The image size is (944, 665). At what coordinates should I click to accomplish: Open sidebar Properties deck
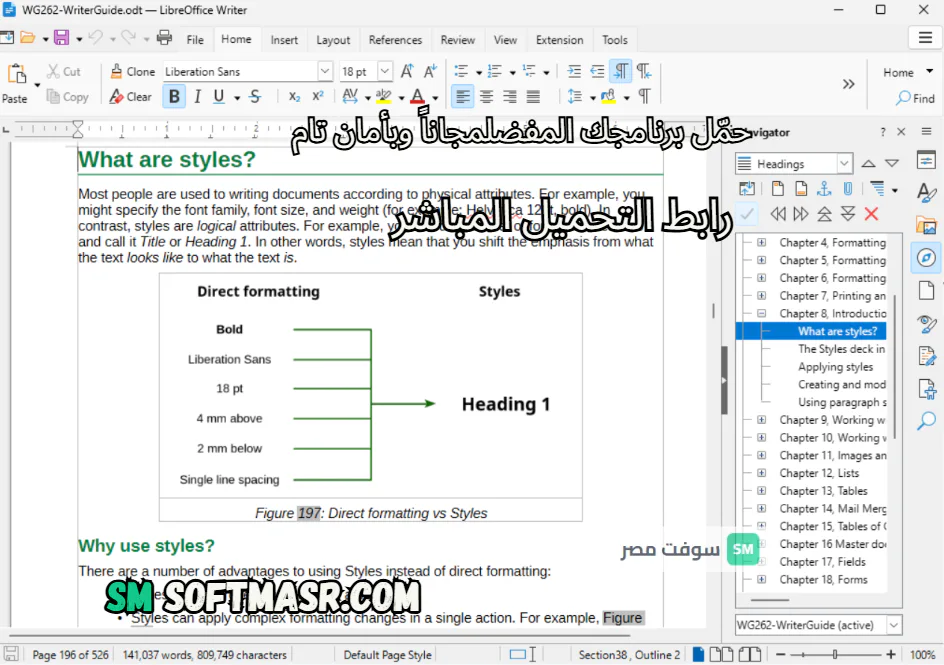(926, 161)
